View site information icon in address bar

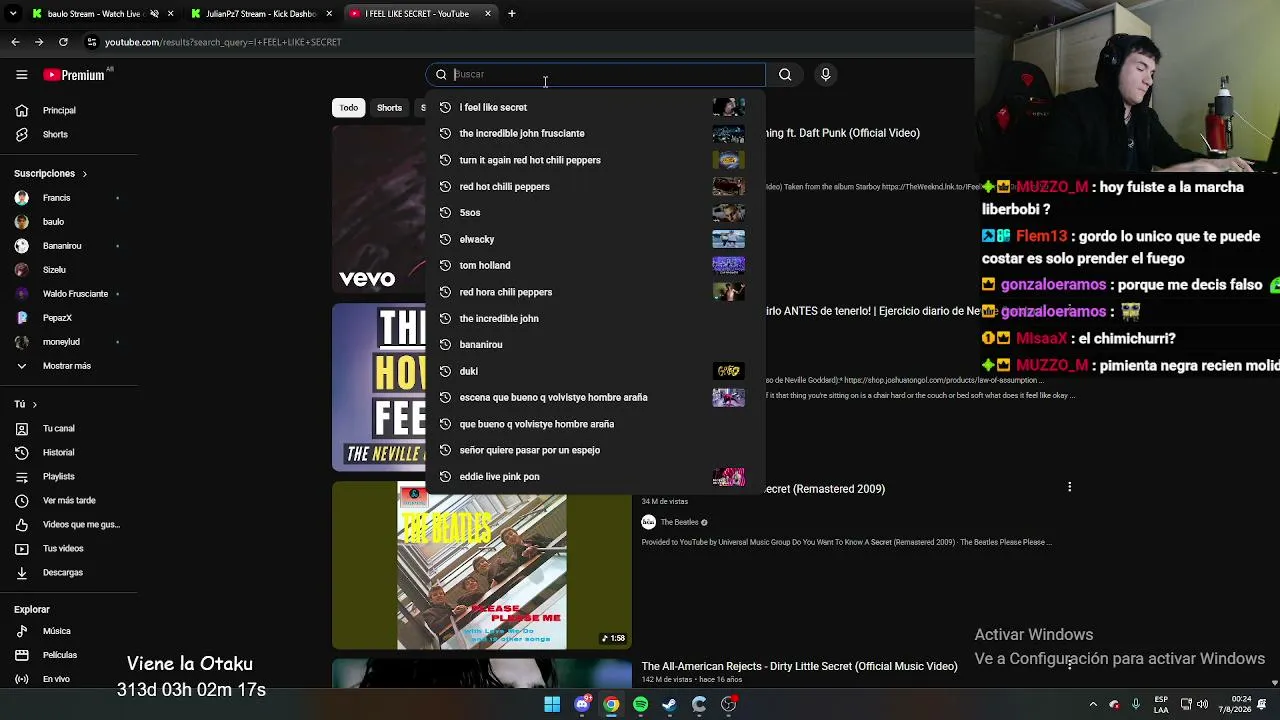click(x=92, y=42)
